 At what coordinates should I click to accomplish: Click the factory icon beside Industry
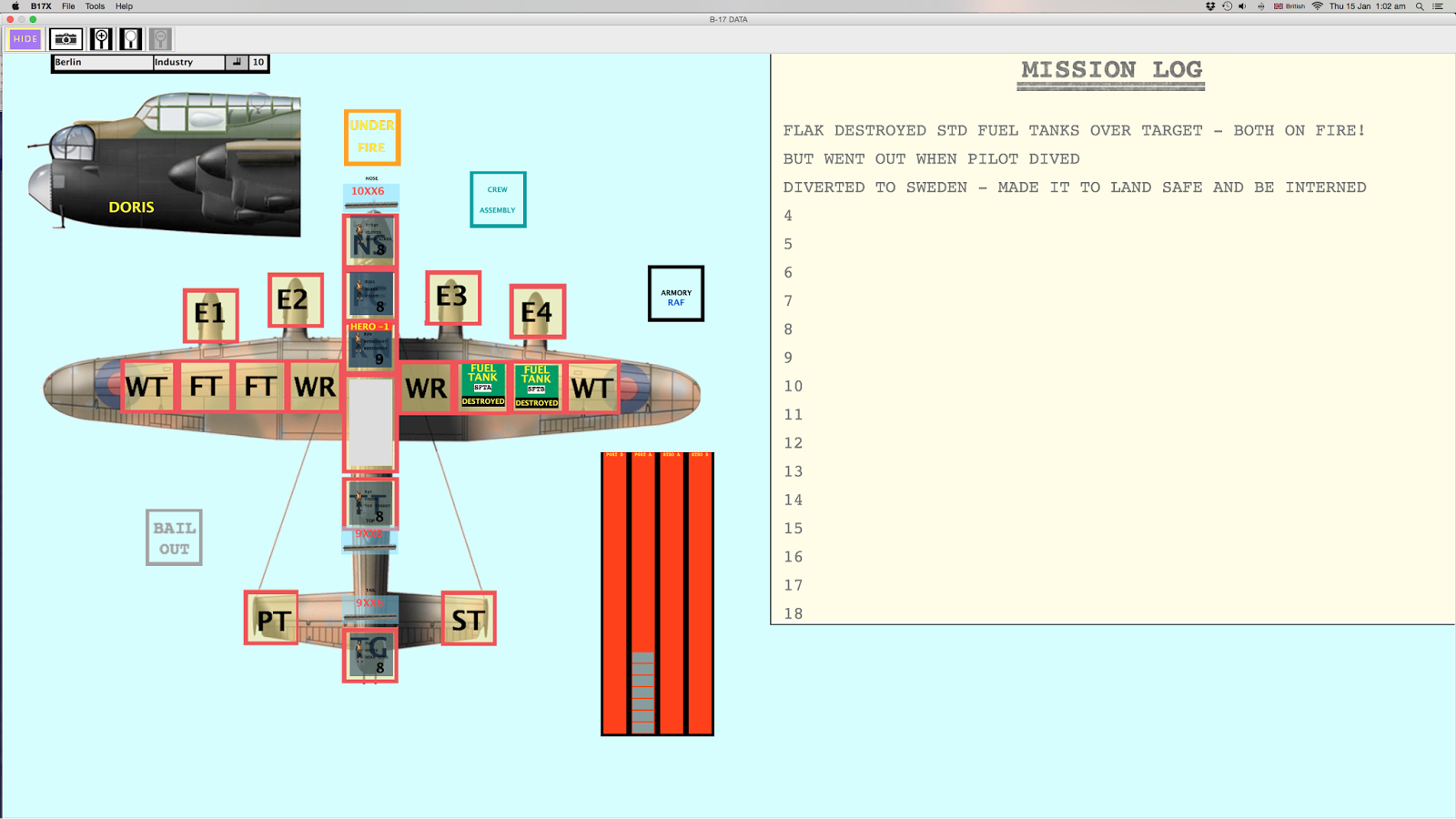237,62
